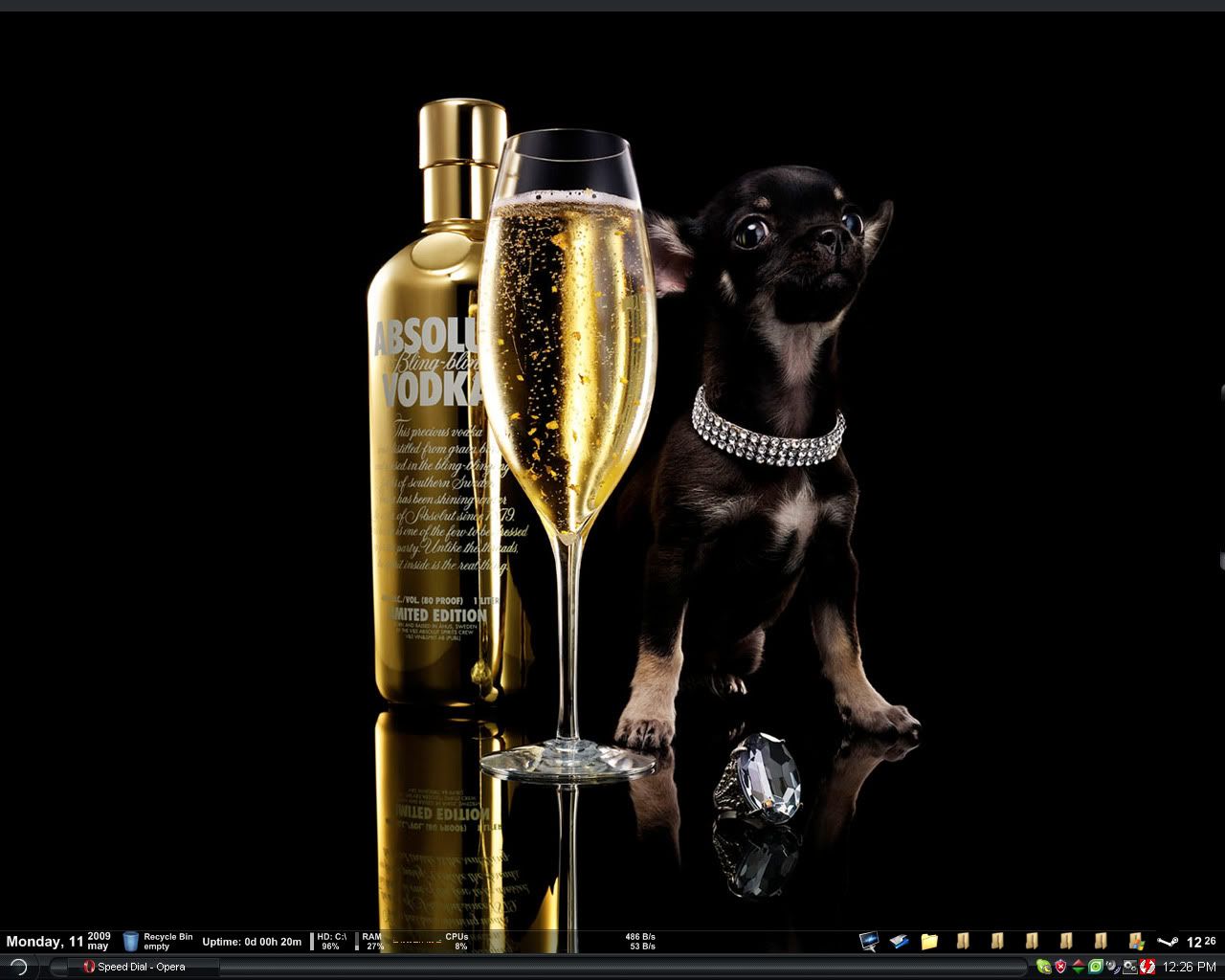Click the Monday, 11 date display
This screenshot has height=980, width=1225.
(45, 942)
